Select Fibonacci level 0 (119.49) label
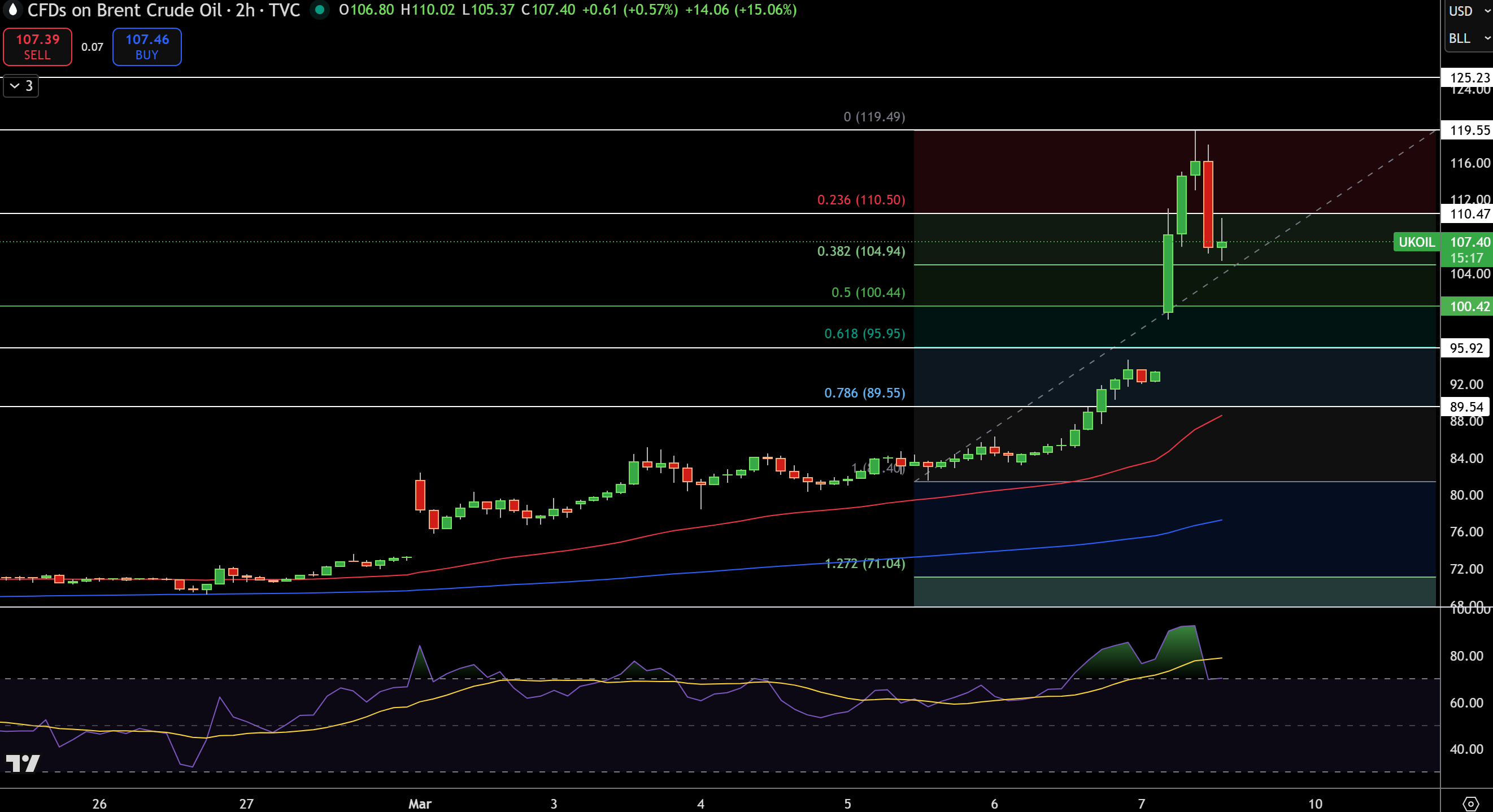 pos(874,117)
